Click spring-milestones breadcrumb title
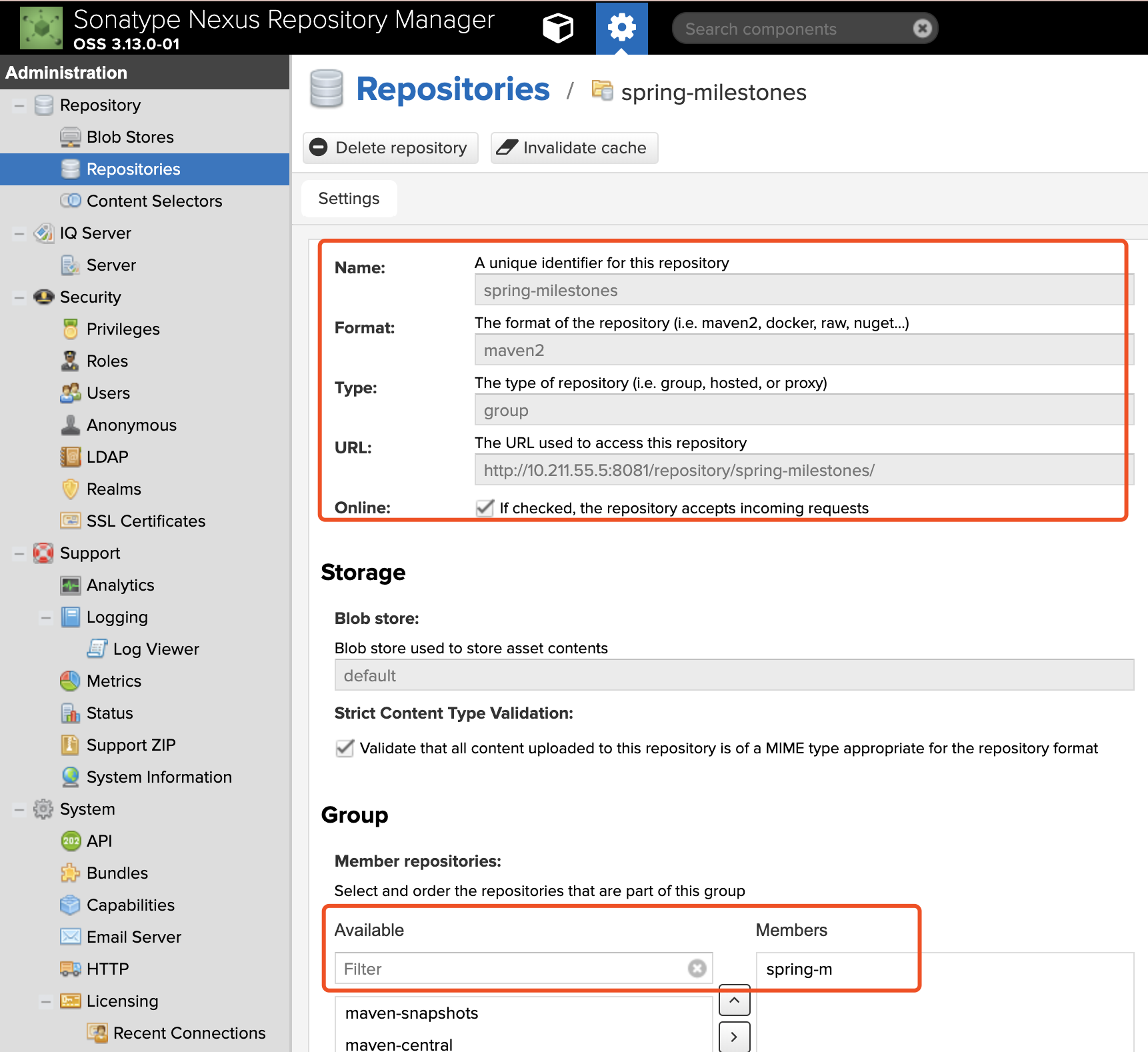The width and height of the screenshot is (1148, 1052). point(713,92)
